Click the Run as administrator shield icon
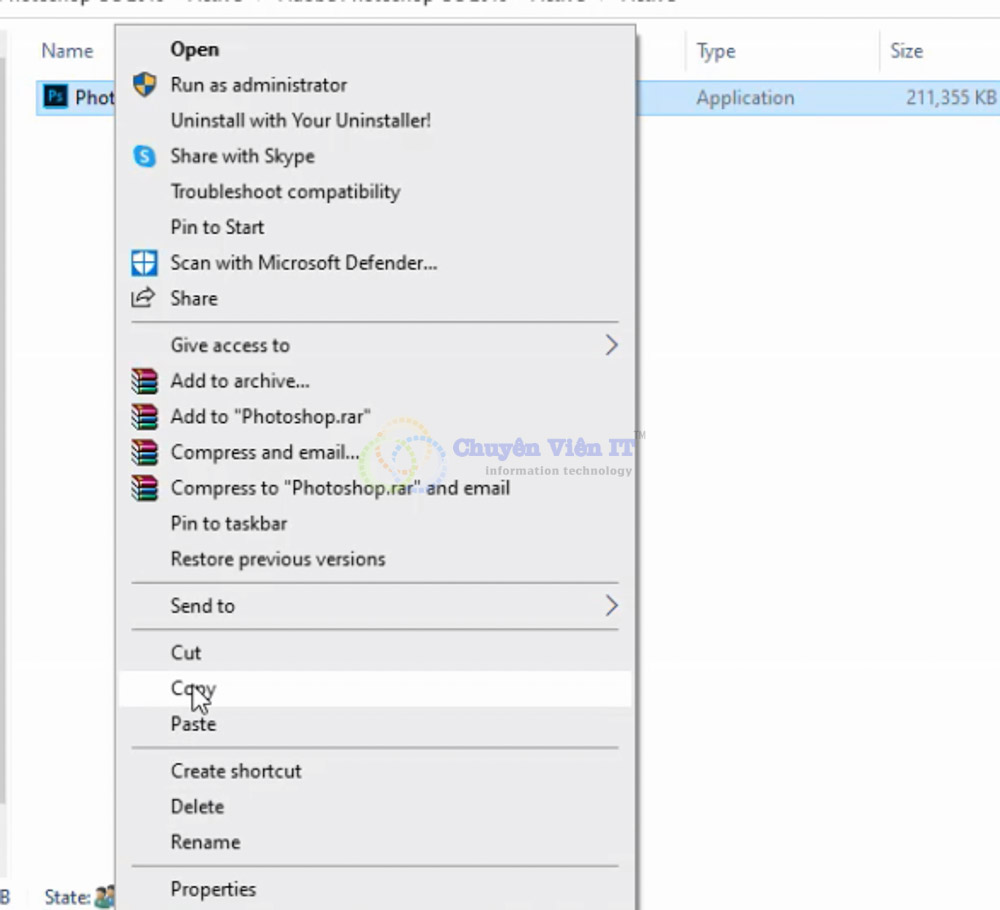The width and height of the screenshot is (1000, 910). click(x=145, y=85)
